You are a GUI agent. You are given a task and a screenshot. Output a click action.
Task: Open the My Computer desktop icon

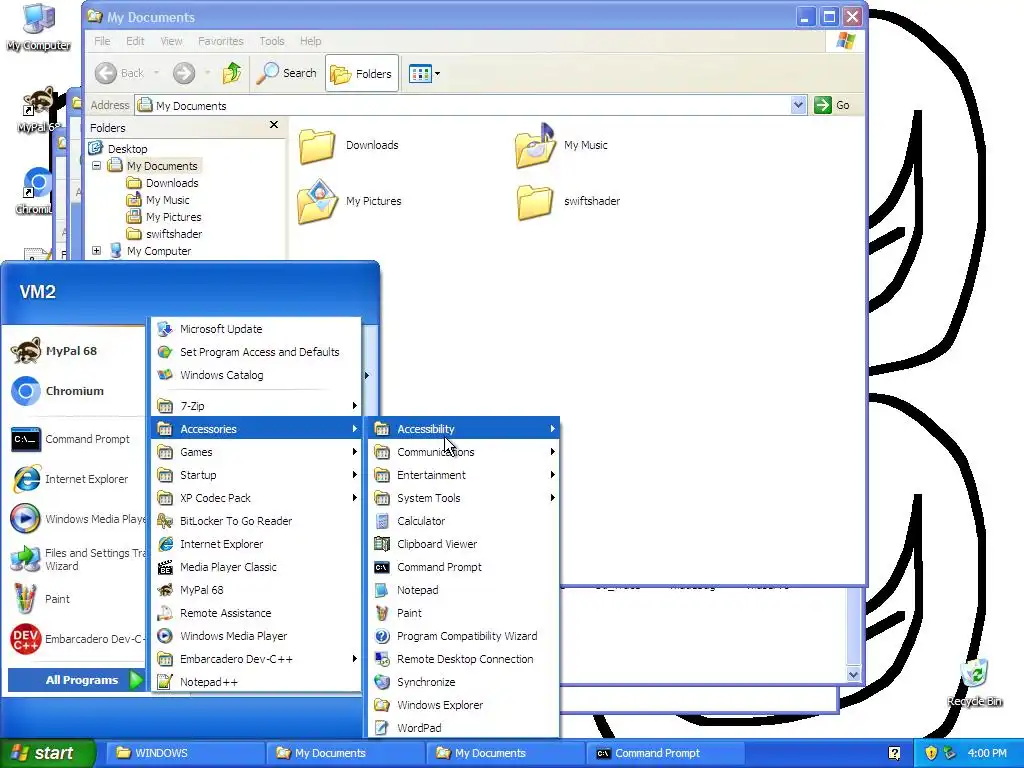38,27
